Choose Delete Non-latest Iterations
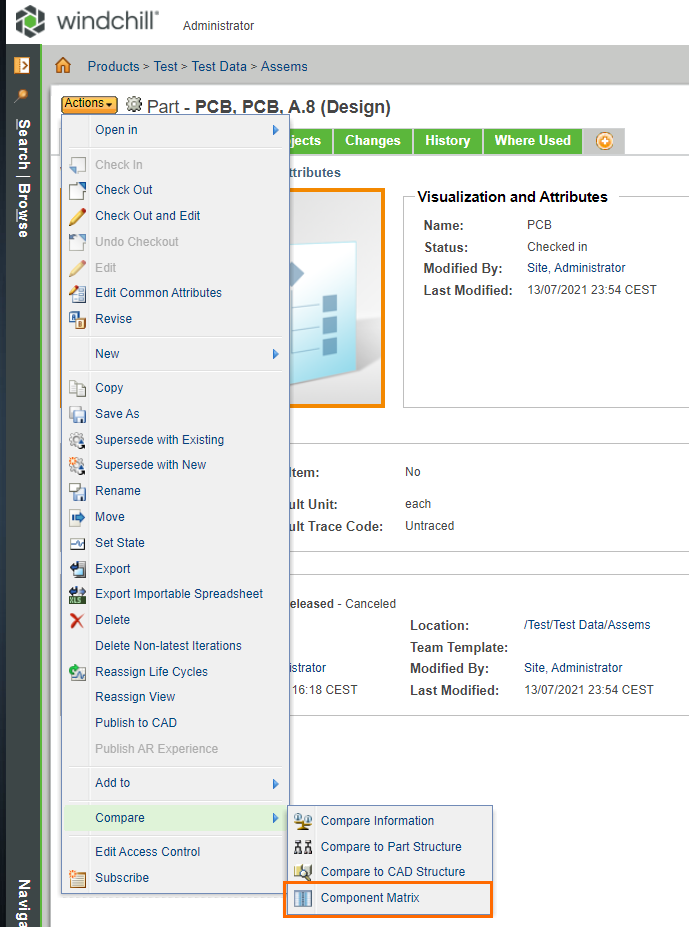 (169, 646)
